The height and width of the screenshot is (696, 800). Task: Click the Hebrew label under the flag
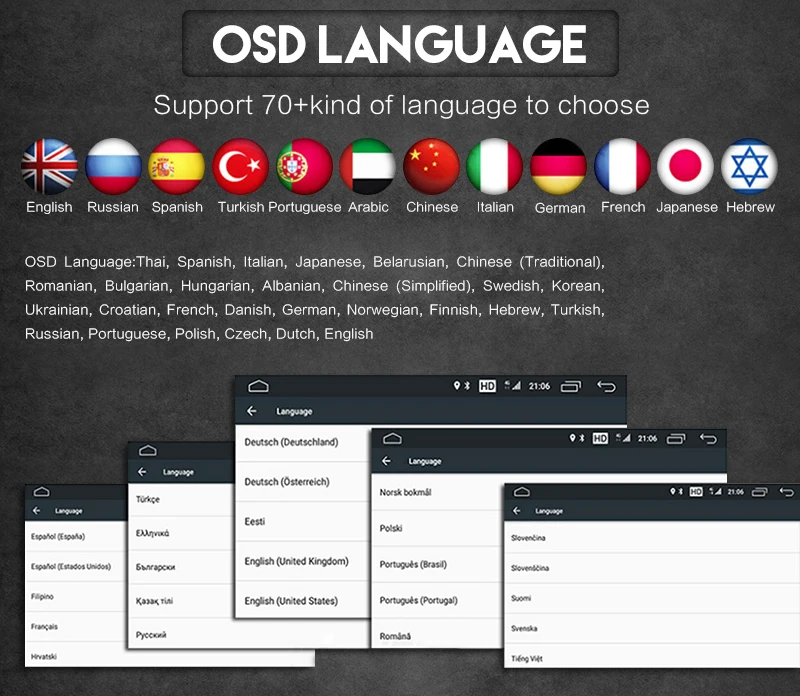pyautogui.click(x=750, y=207)
